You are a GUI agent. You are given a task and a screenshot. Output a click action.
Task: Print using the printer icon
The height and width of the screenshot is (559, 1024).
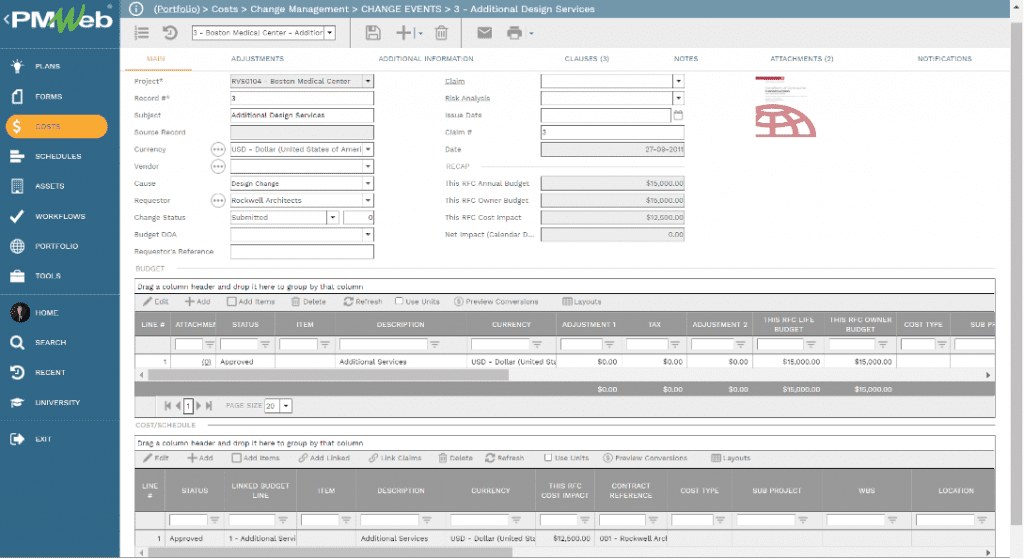[515, 33]
